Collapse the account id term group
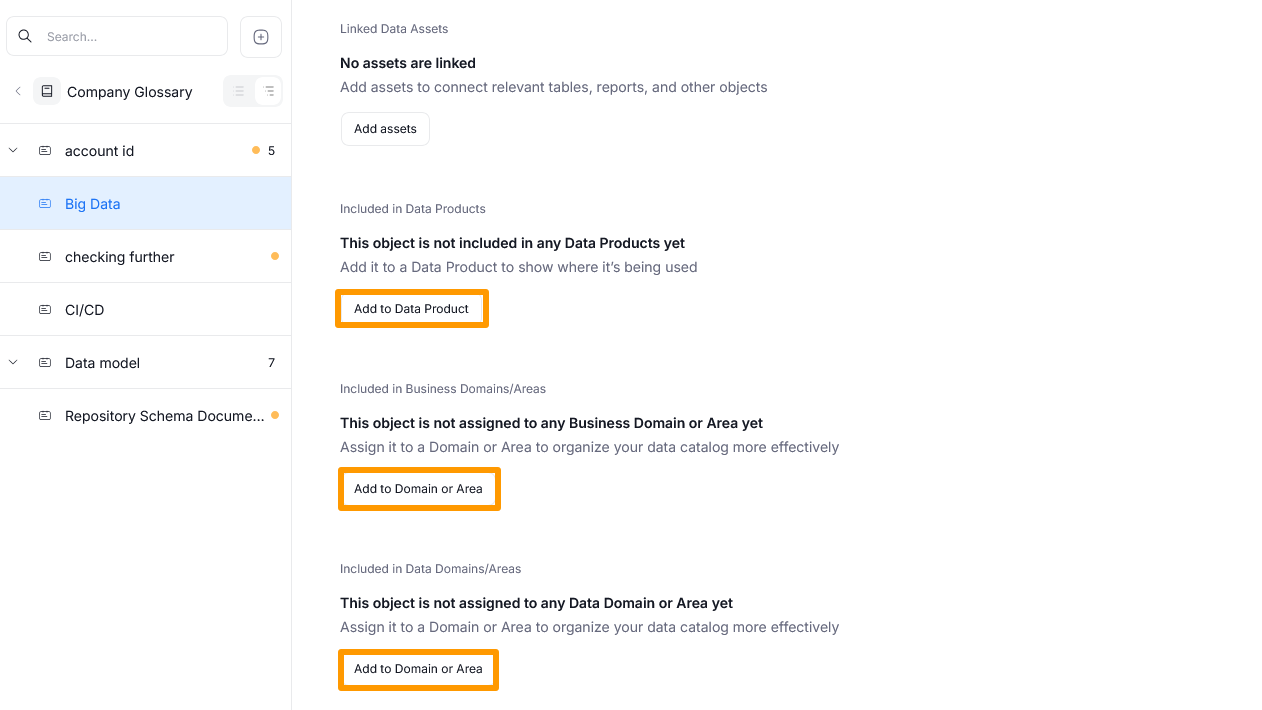The width and height of the screenshot is (1262, 710). point(12,150)
